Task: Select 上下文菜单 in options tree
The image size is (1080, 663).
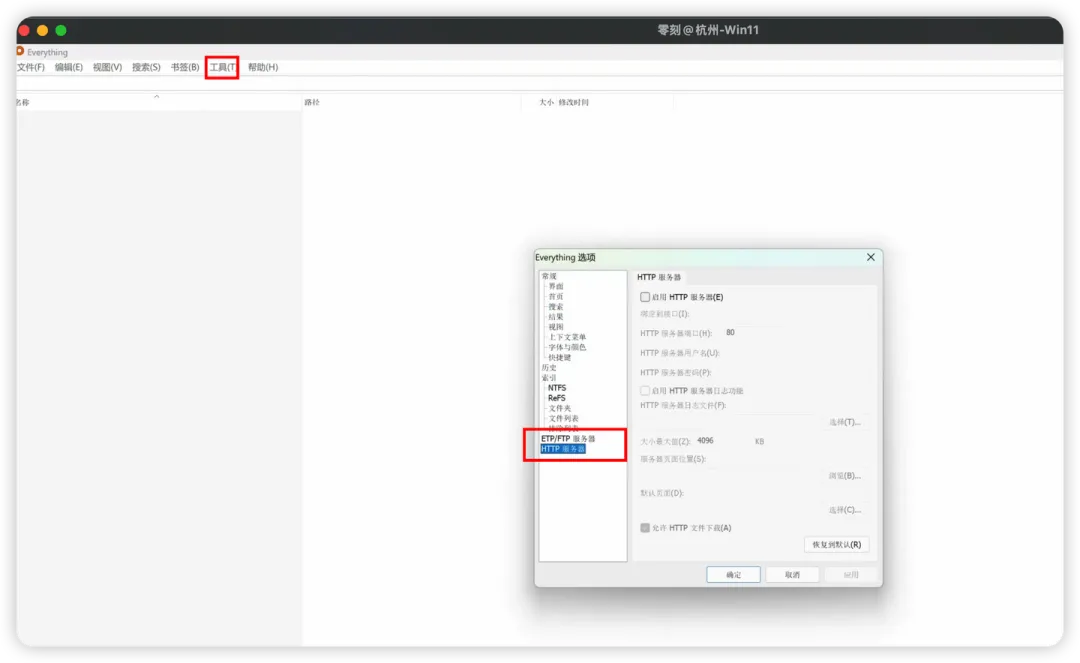Action: [x=567, y=337]
